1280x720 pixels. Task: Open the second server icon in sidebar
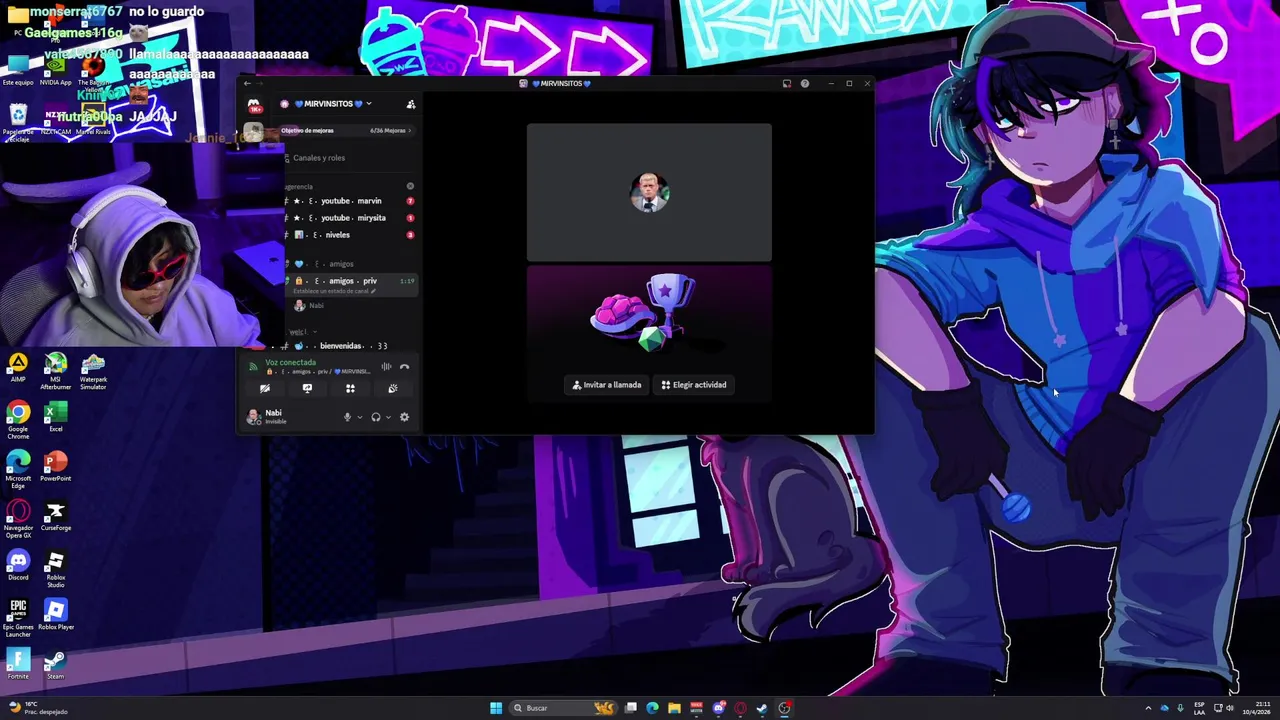253,132
